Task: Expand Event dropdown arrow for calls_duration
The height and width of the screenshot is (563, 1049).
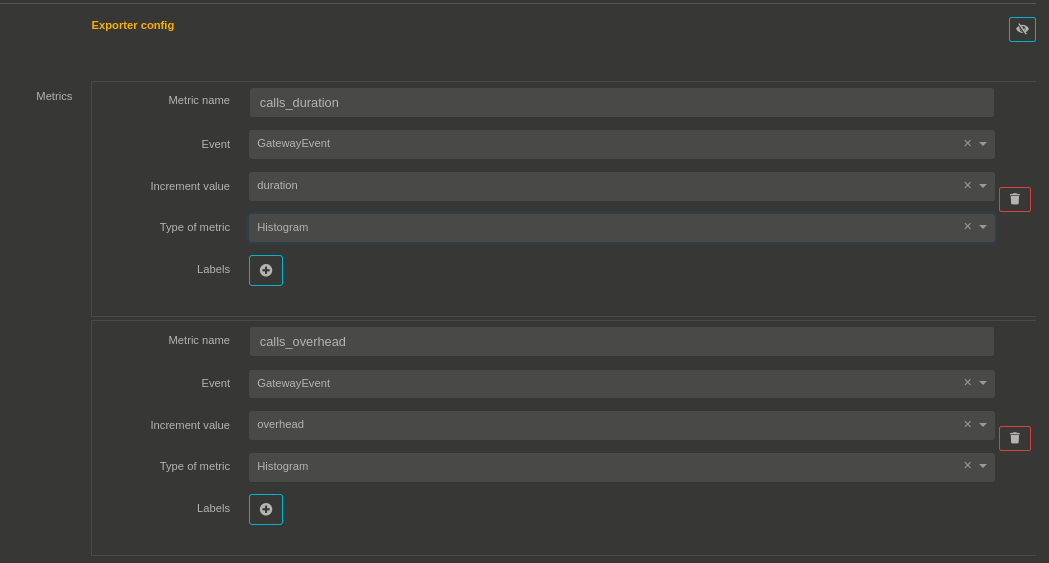Action: pos(983,144)
